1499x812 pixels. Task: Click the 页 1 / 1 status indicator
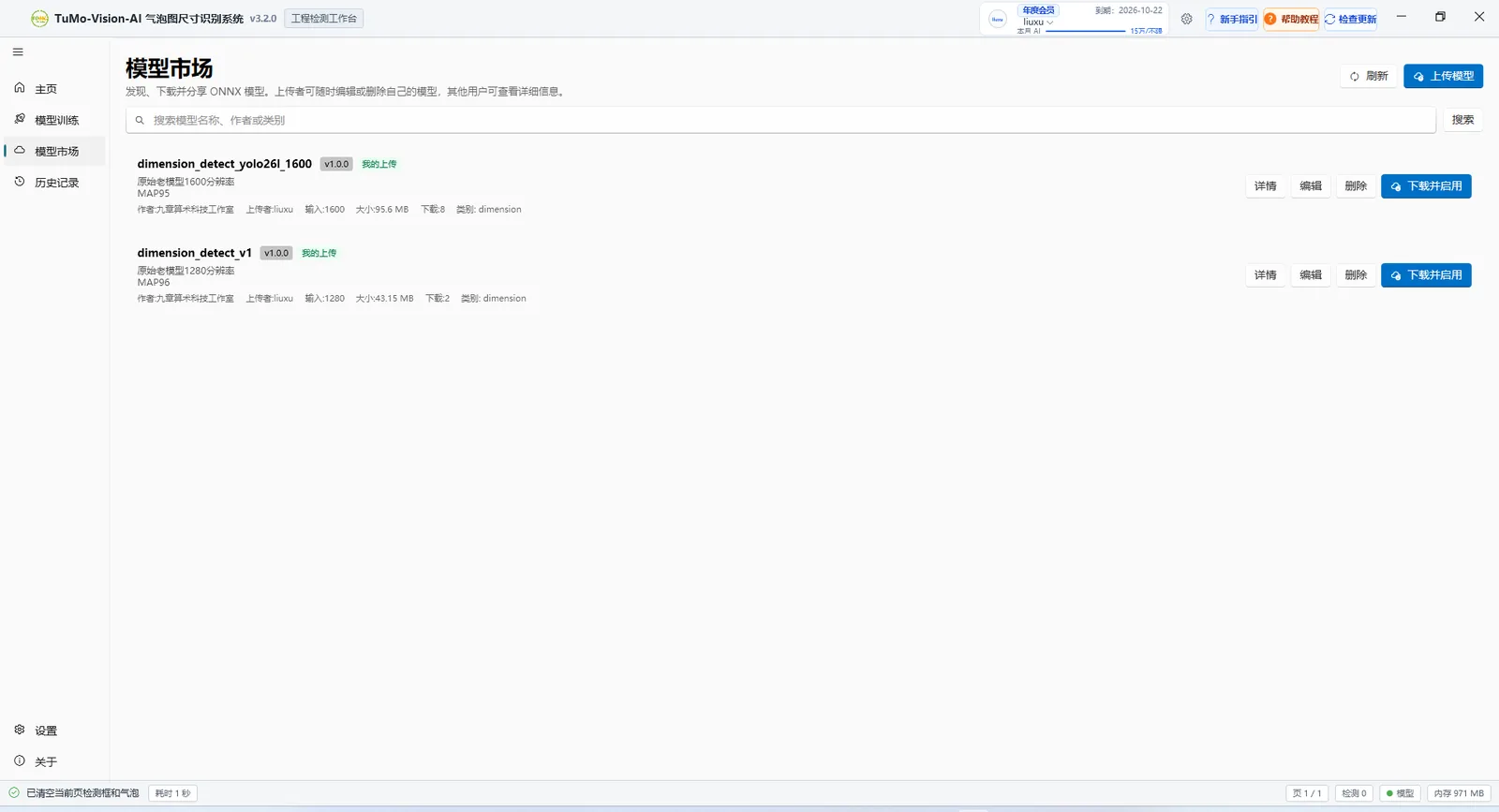click(1307, 793)
